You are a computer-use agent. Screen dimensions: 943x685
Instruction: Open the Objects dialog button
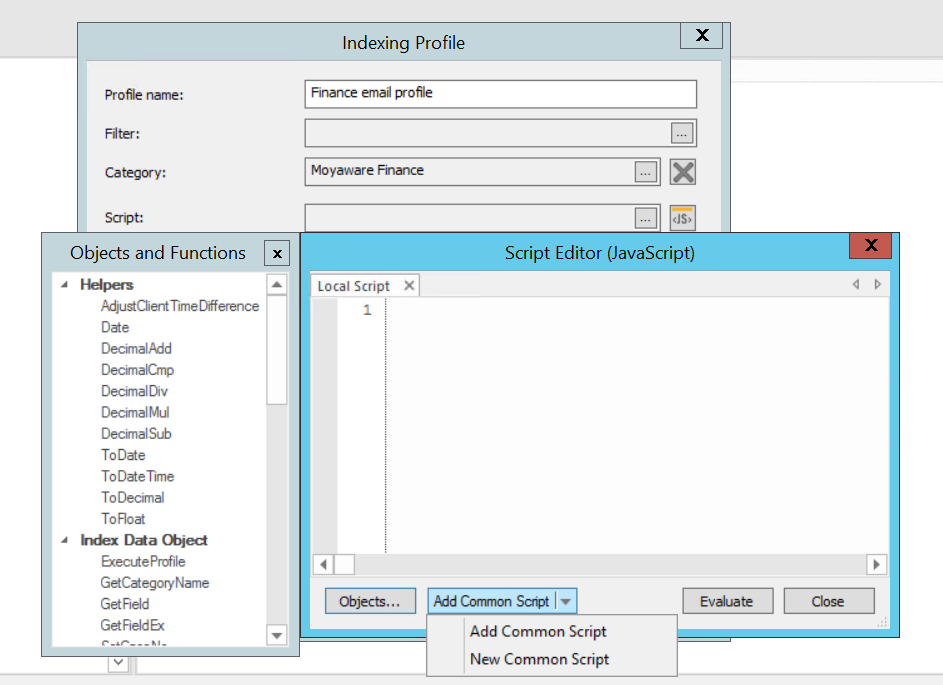tap(370, 601)
